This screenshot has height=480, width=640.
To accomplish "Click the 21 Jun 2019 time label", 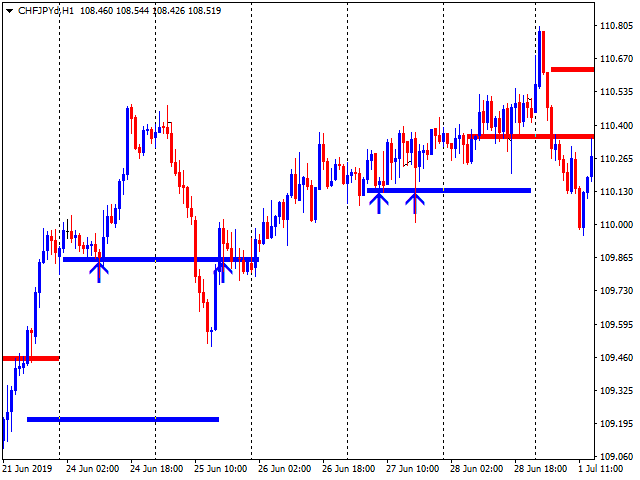I will (27, 469).
